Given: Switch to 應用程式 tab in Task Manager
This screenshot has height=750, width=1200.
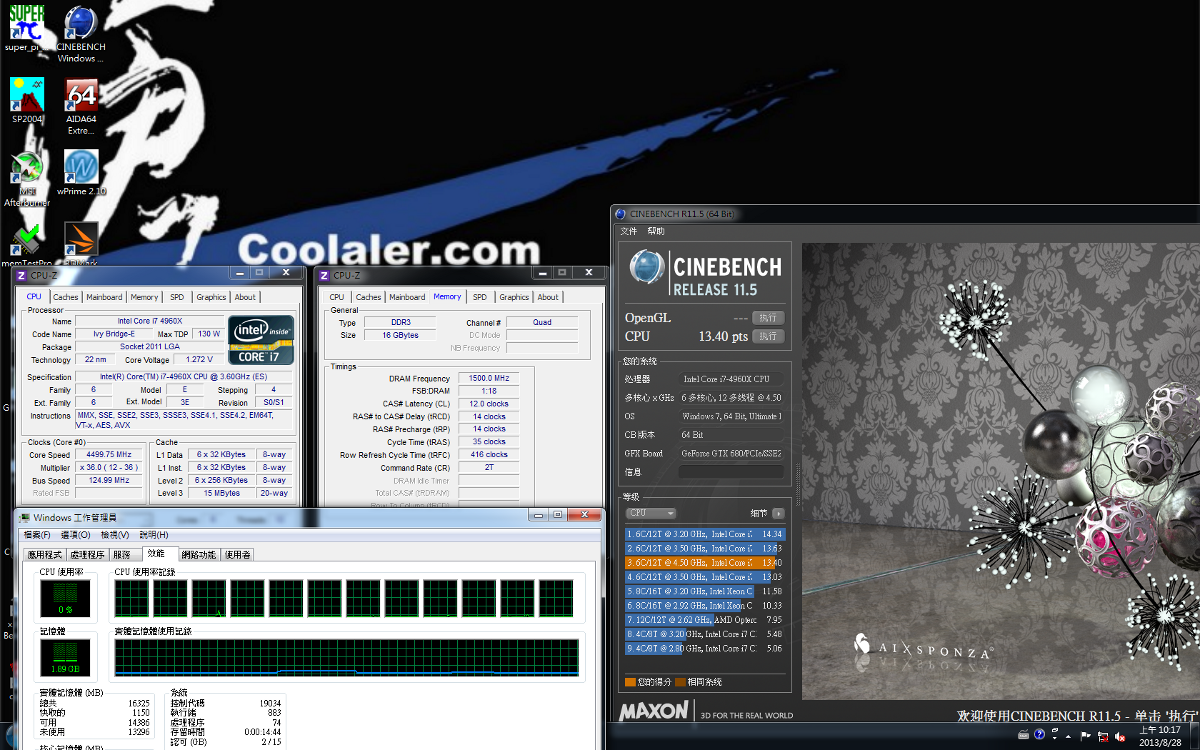Looking at the screenshot, I should coord(45,554).
